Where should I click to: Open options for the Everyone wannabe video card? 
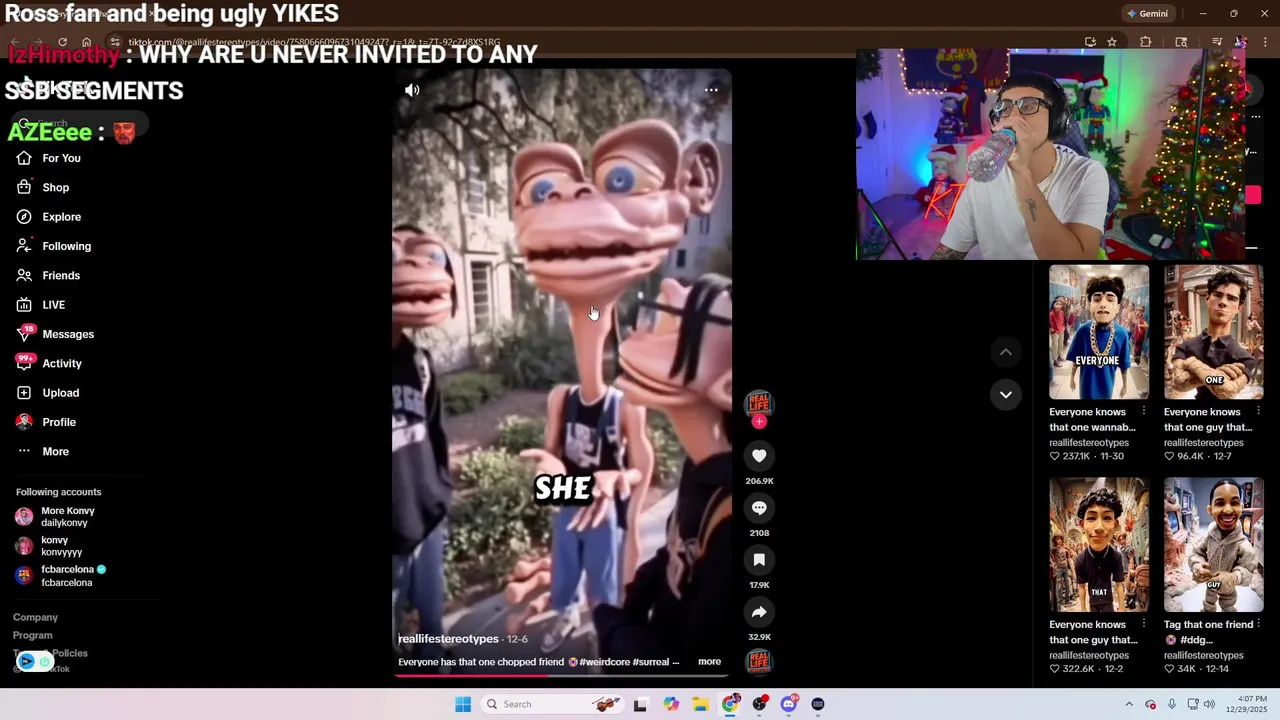1143,411
